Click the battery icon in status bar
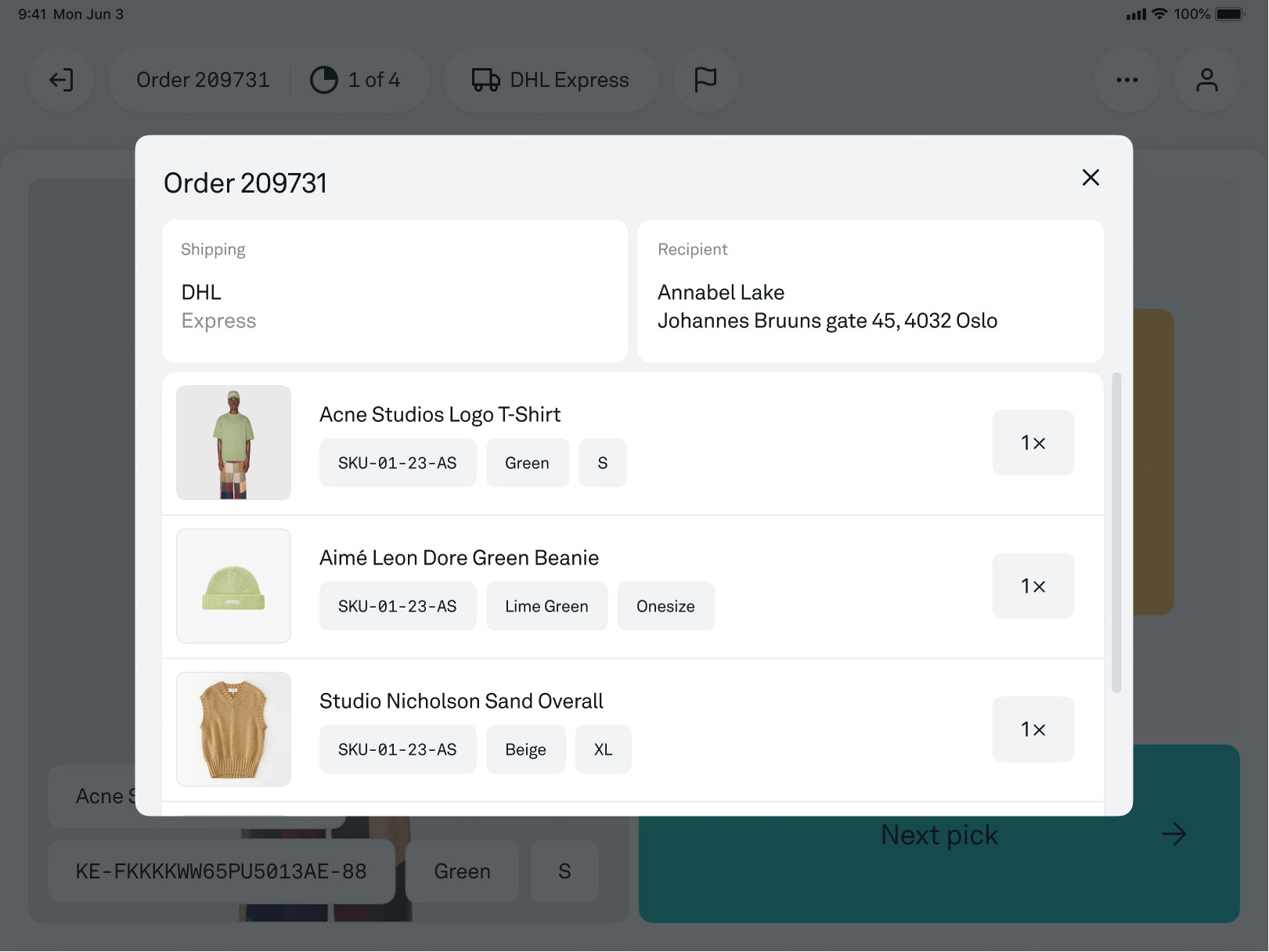 click(1230, 14)
